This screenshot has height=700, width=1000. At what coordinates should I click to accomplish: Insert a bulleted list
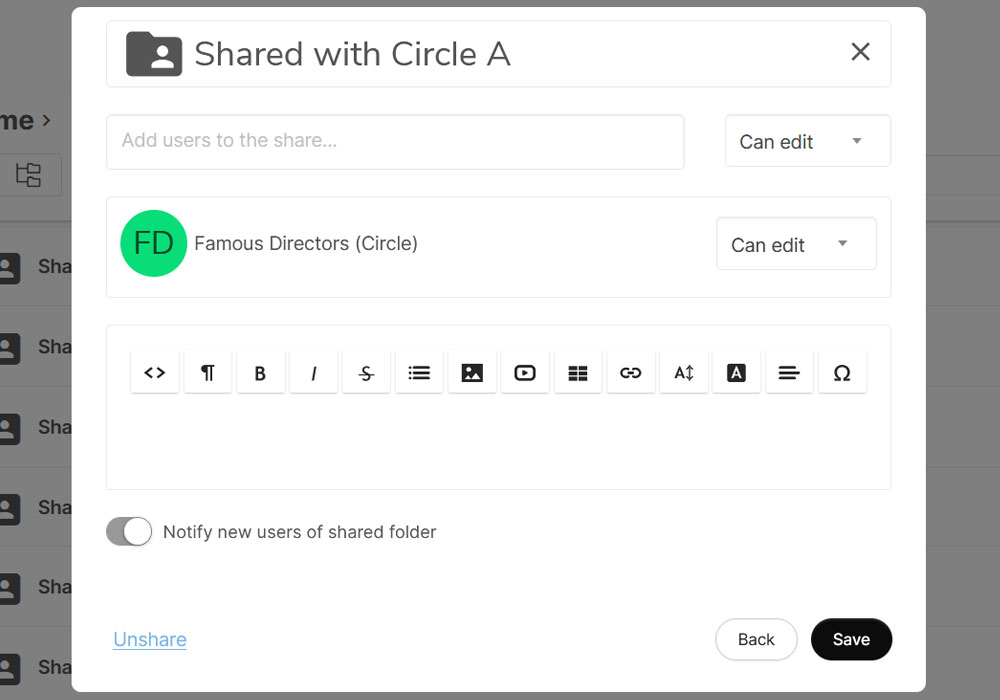pos(419,373)
